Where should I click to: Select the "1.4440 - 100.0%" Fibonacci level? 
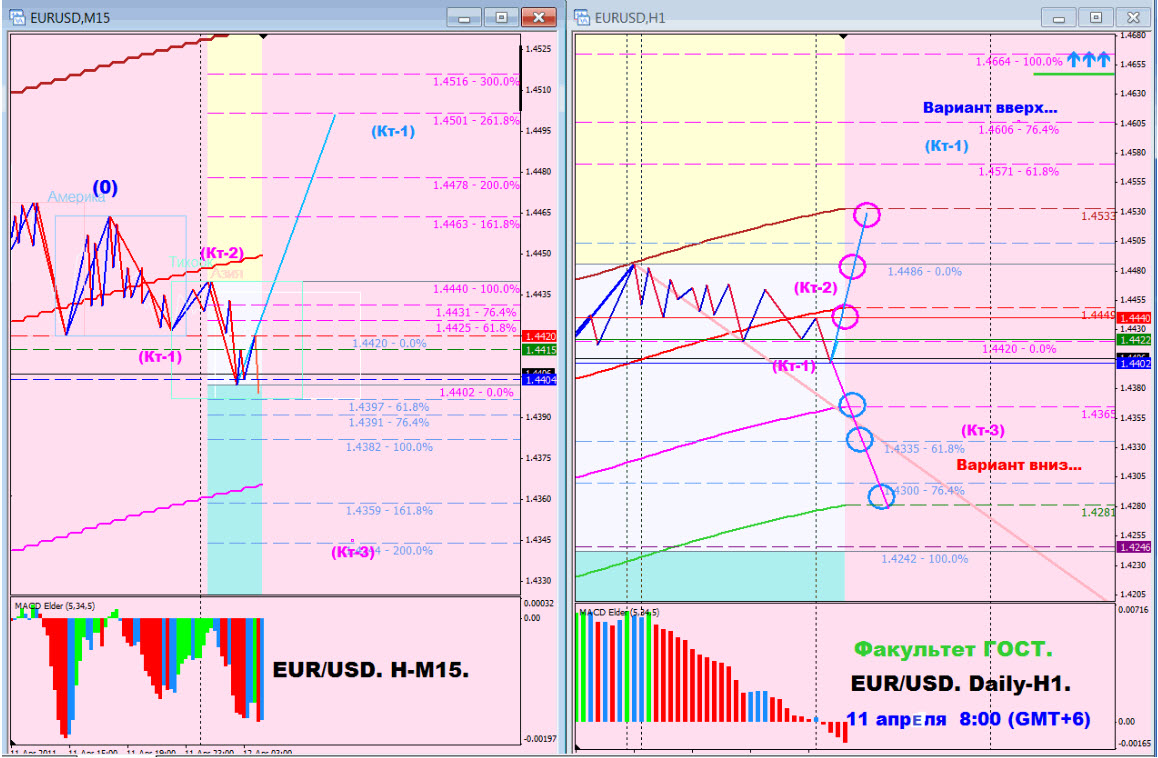[476, 289]
